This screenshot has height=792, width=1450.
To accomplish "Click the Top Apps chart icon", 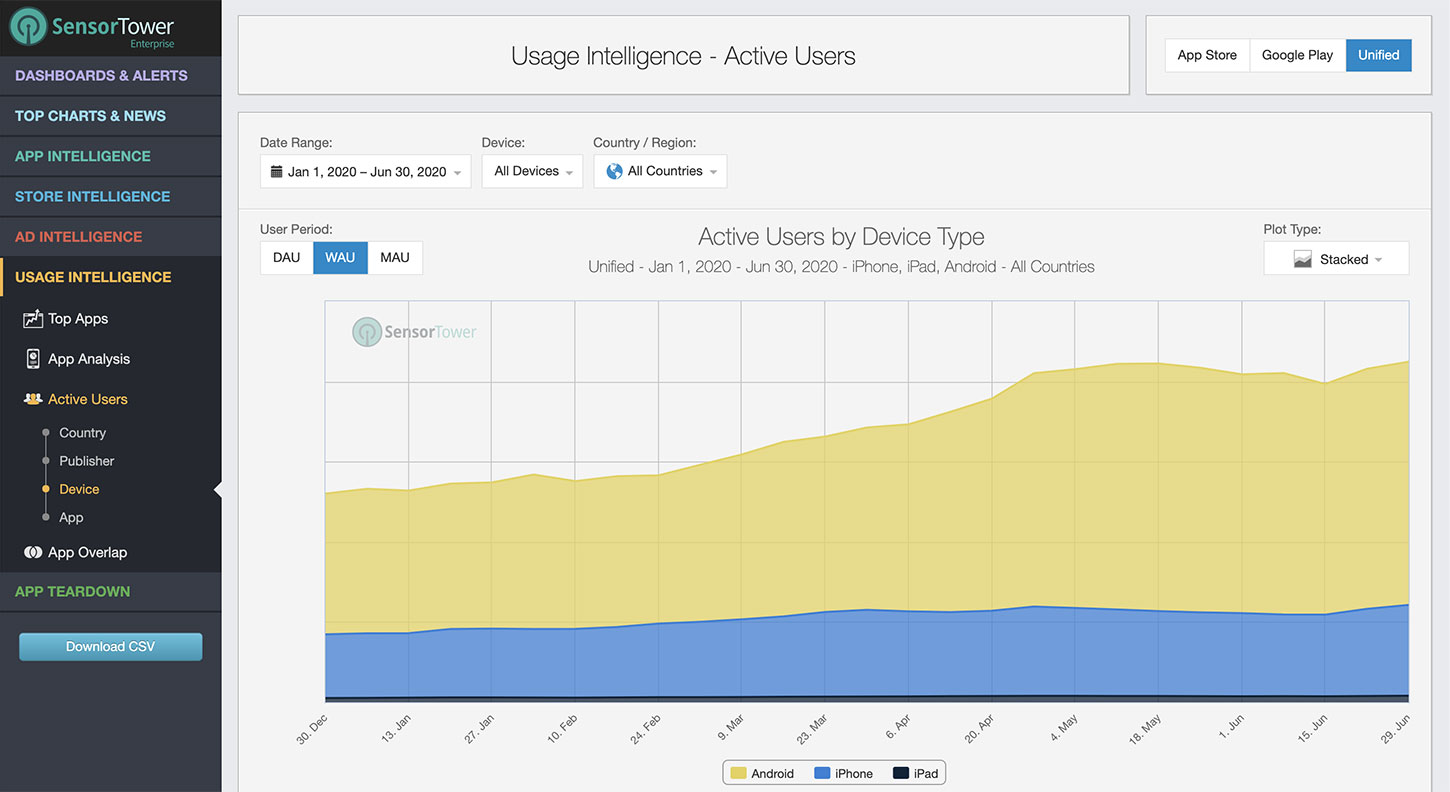I will pos(33,319).
